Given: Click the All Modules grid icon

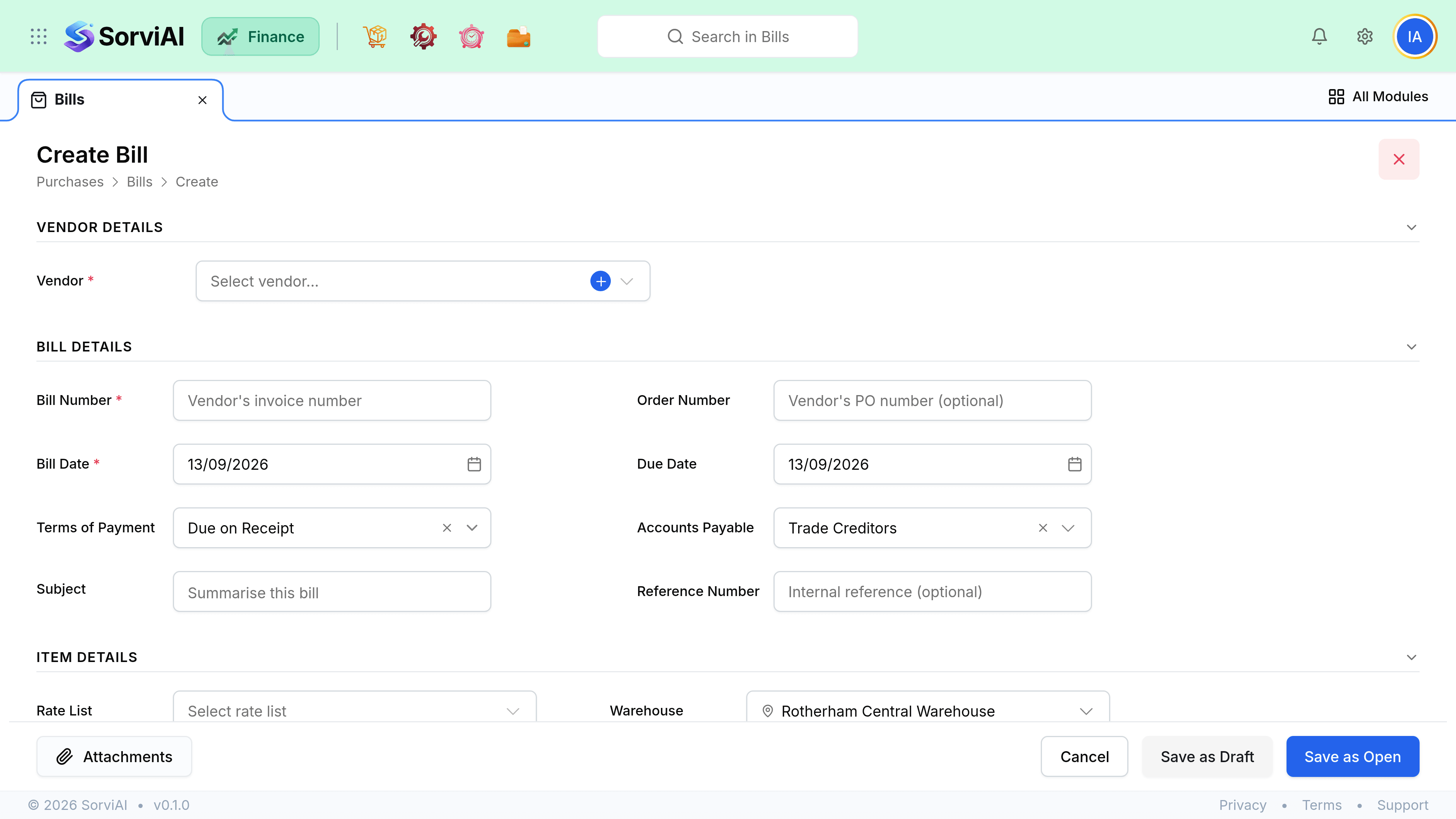Looking at the screenshot, I should (1336, 97).
